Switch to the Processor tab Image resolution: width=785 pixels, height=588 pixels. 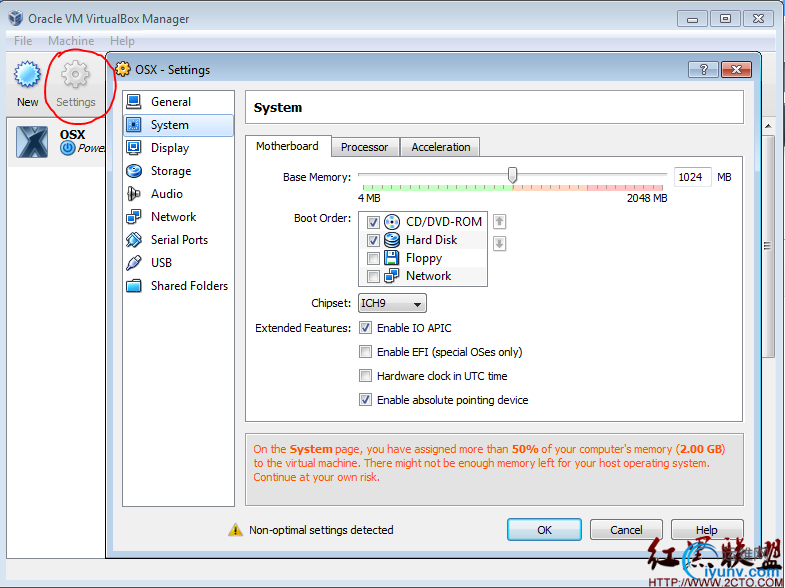365,147
